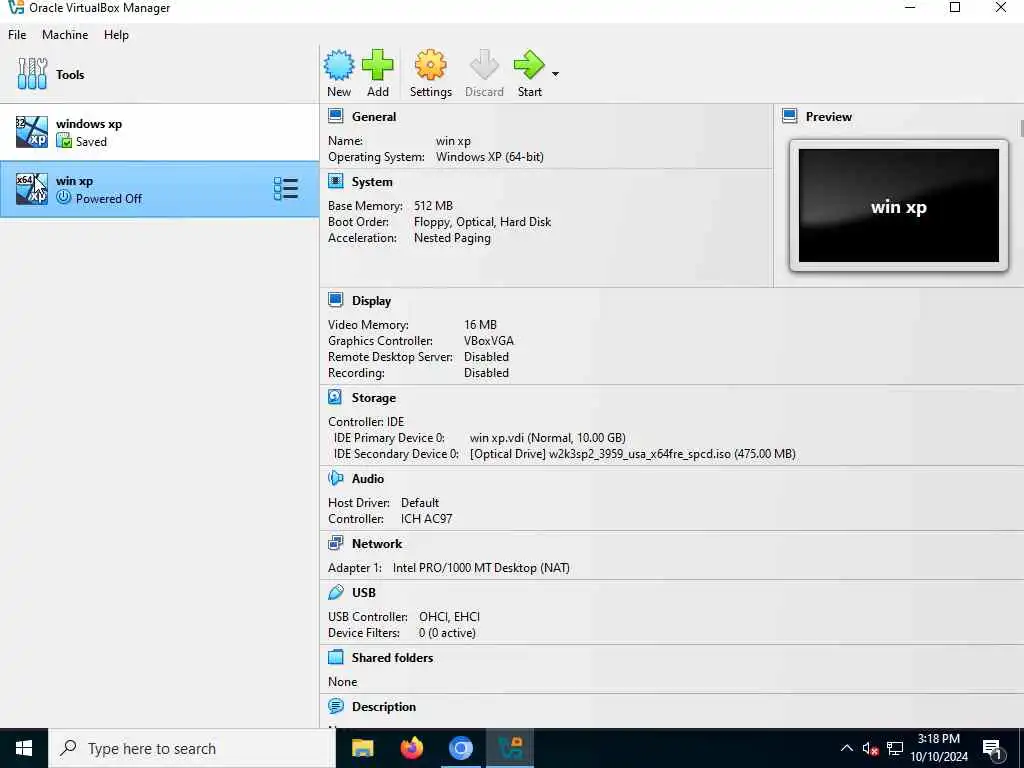Click the ICH AC97 audio controller value
1024x768 pixels.
[x=426, y=519]
